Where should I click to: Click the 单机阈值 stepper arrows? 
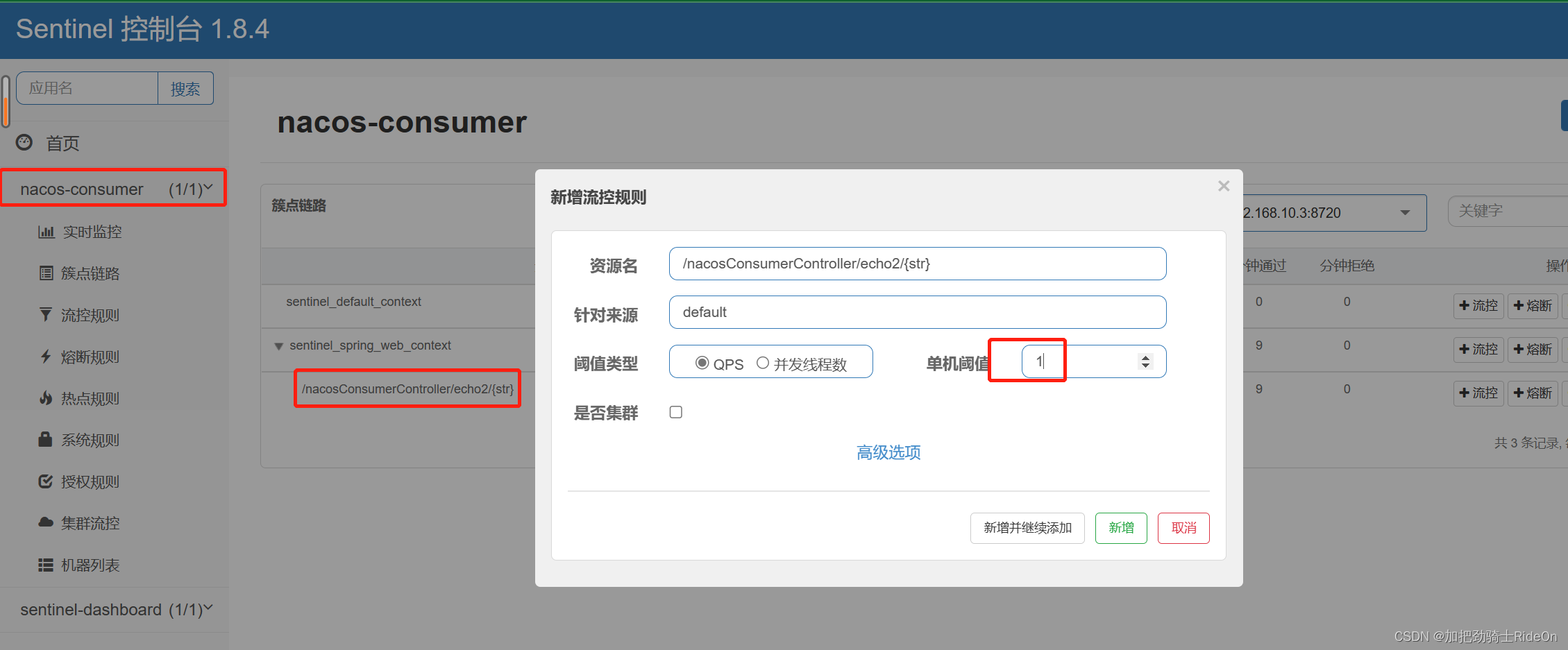pyautogui.click(x=1145, y=361)
